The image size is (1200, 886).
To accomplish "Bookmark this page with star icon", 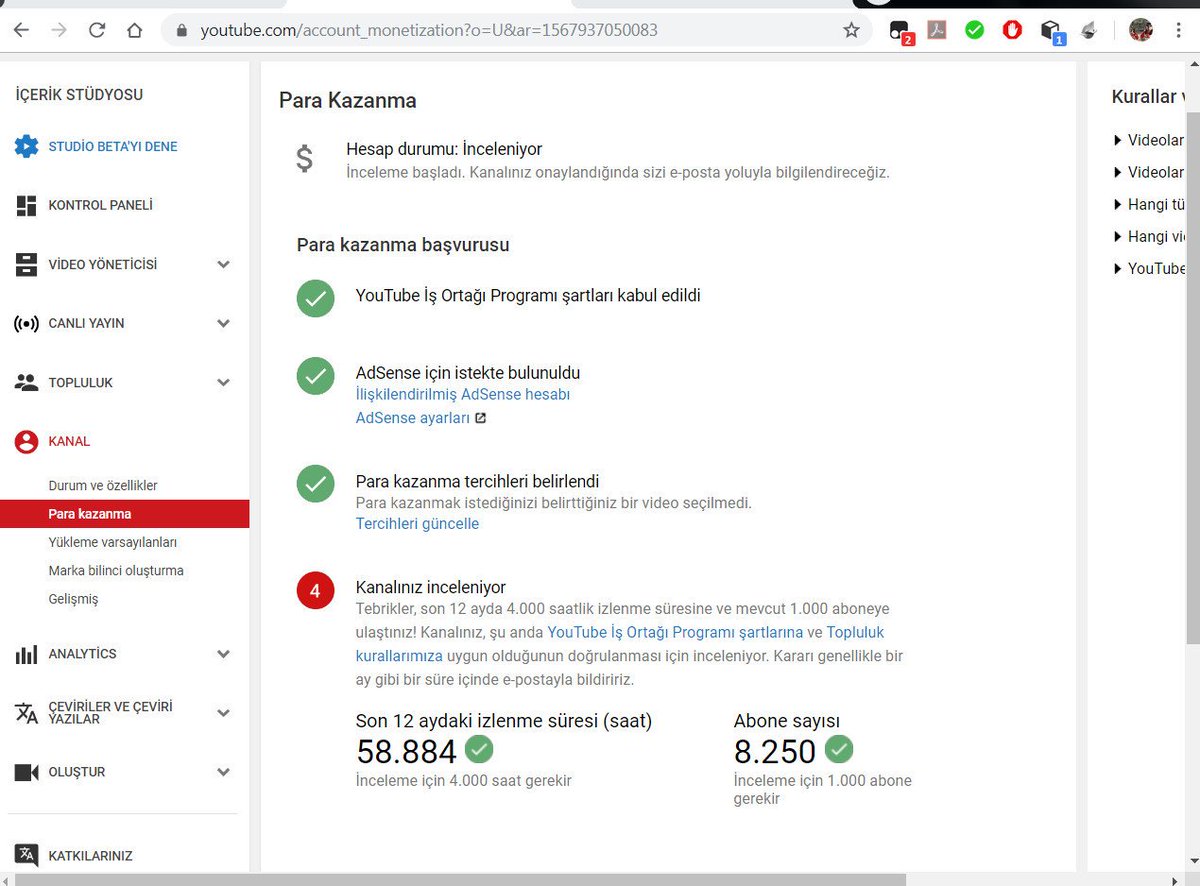I will [851, 30].
